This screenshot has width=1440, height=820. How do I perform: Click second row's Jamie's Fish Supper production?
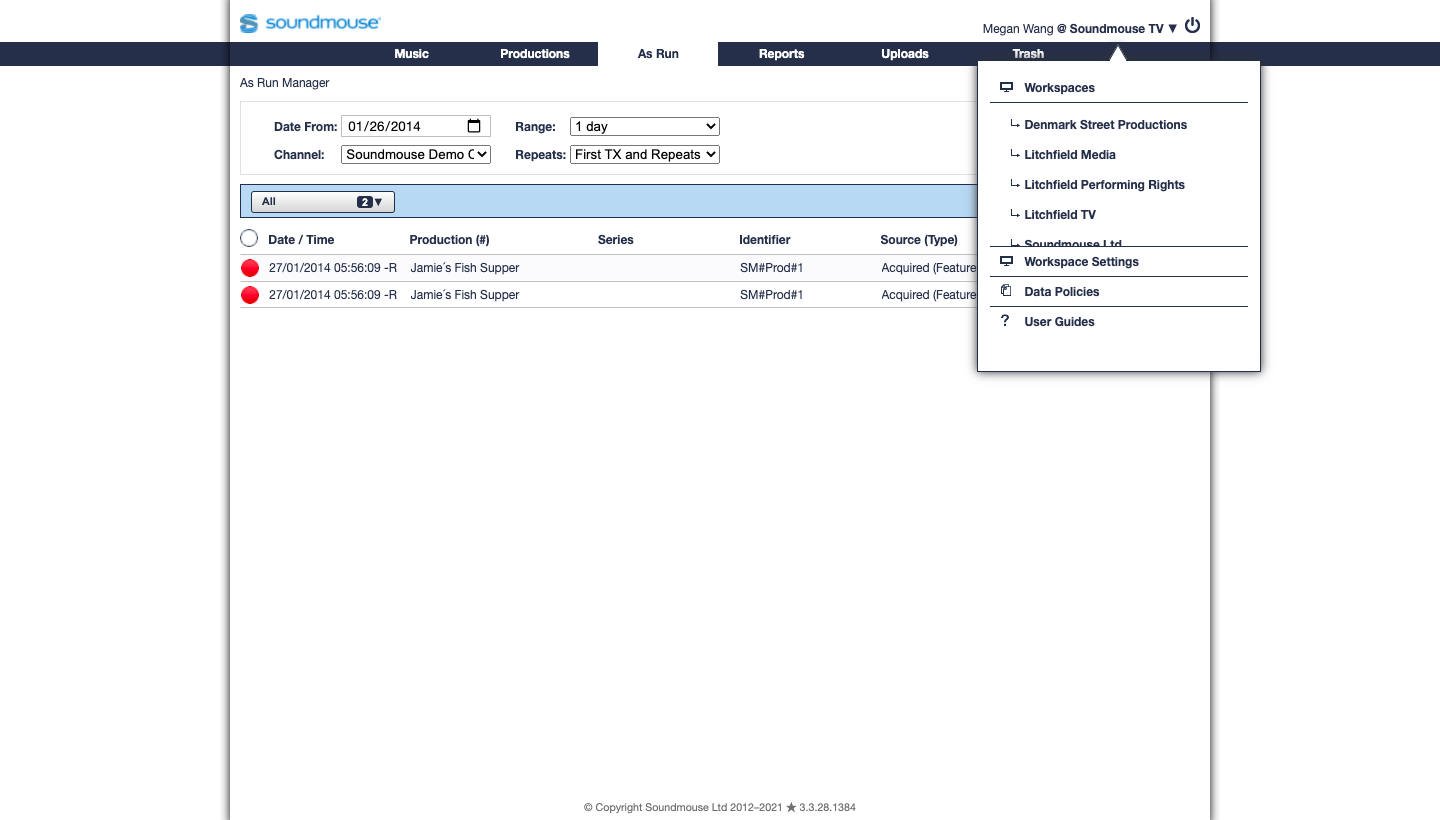465,295
